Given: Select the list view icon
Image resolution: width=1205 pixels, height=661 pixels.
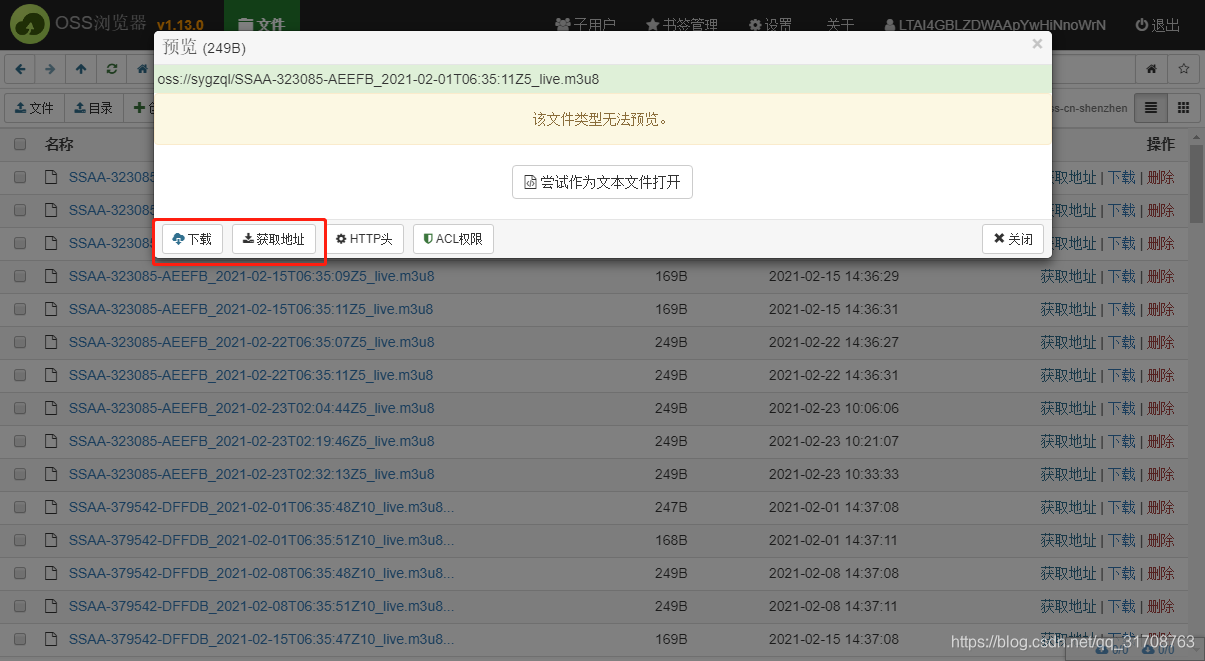Looking at the screenshot, I should [x=1152, y=107].
